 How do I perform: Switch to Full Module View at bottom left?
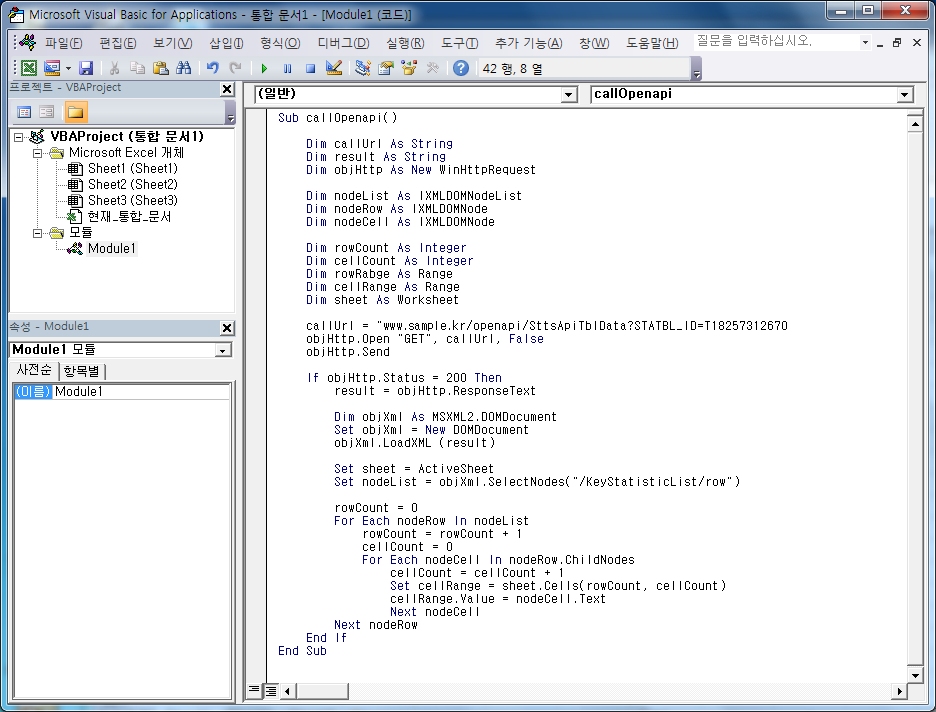click(270, 690)
